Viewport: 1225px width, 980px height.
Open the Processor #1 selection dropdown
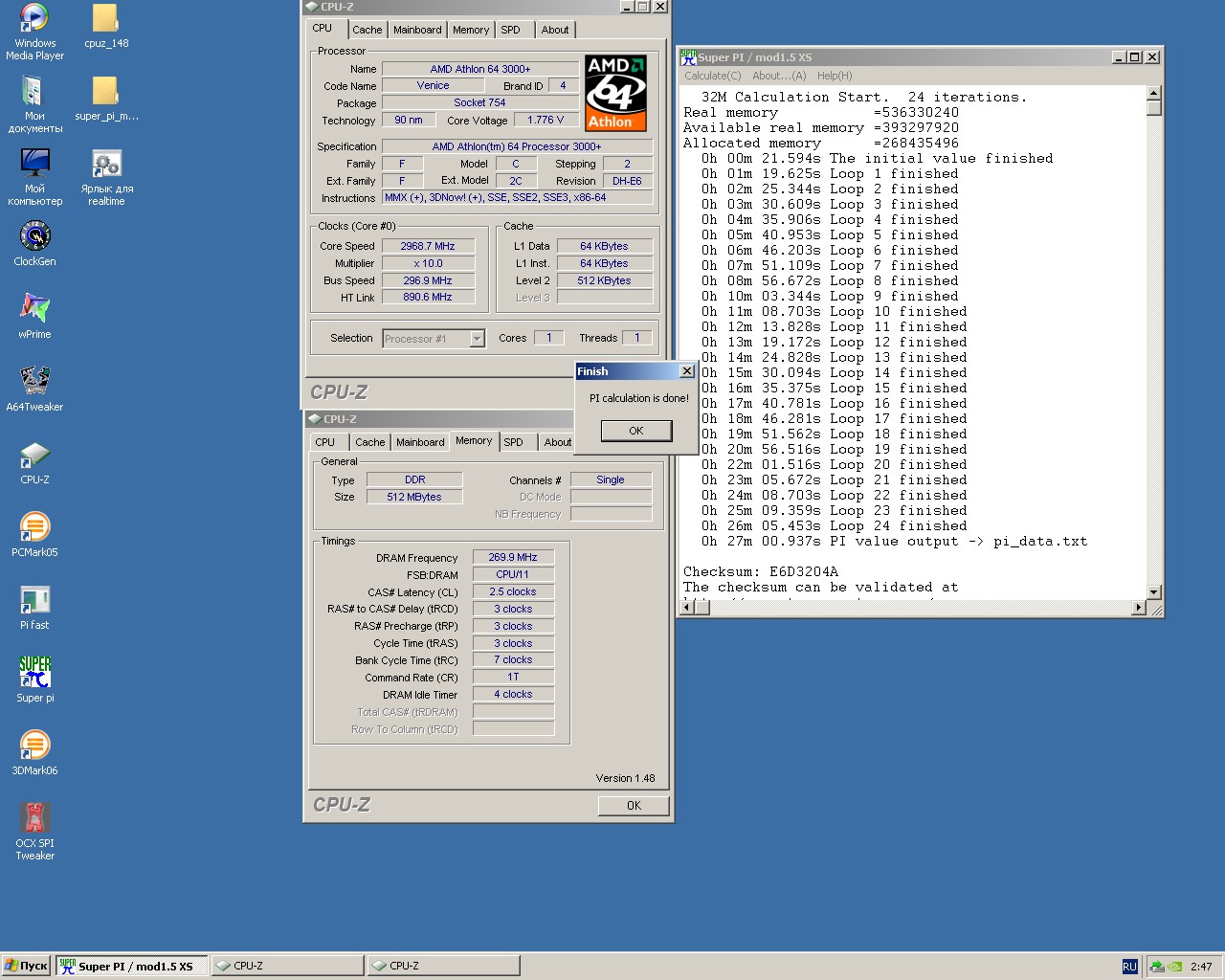(434, 339)
